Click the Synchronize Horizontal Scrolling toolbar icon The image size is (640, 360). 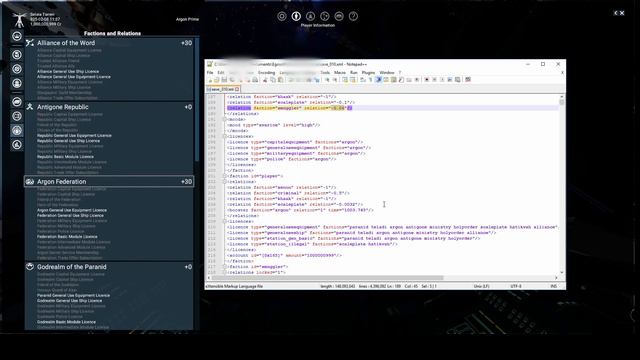353,80
